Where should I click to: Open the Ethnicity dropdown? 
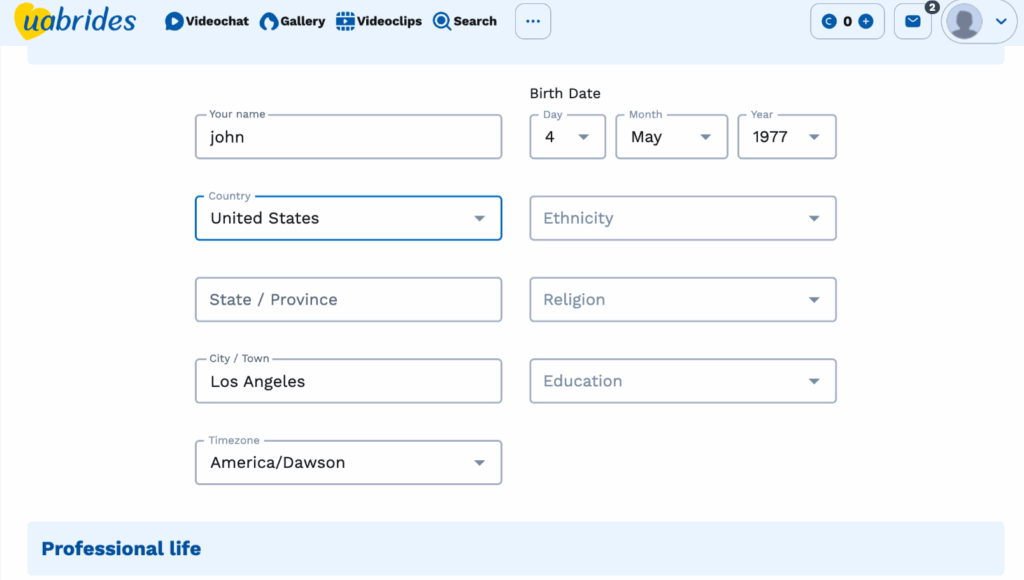[682, 218]
